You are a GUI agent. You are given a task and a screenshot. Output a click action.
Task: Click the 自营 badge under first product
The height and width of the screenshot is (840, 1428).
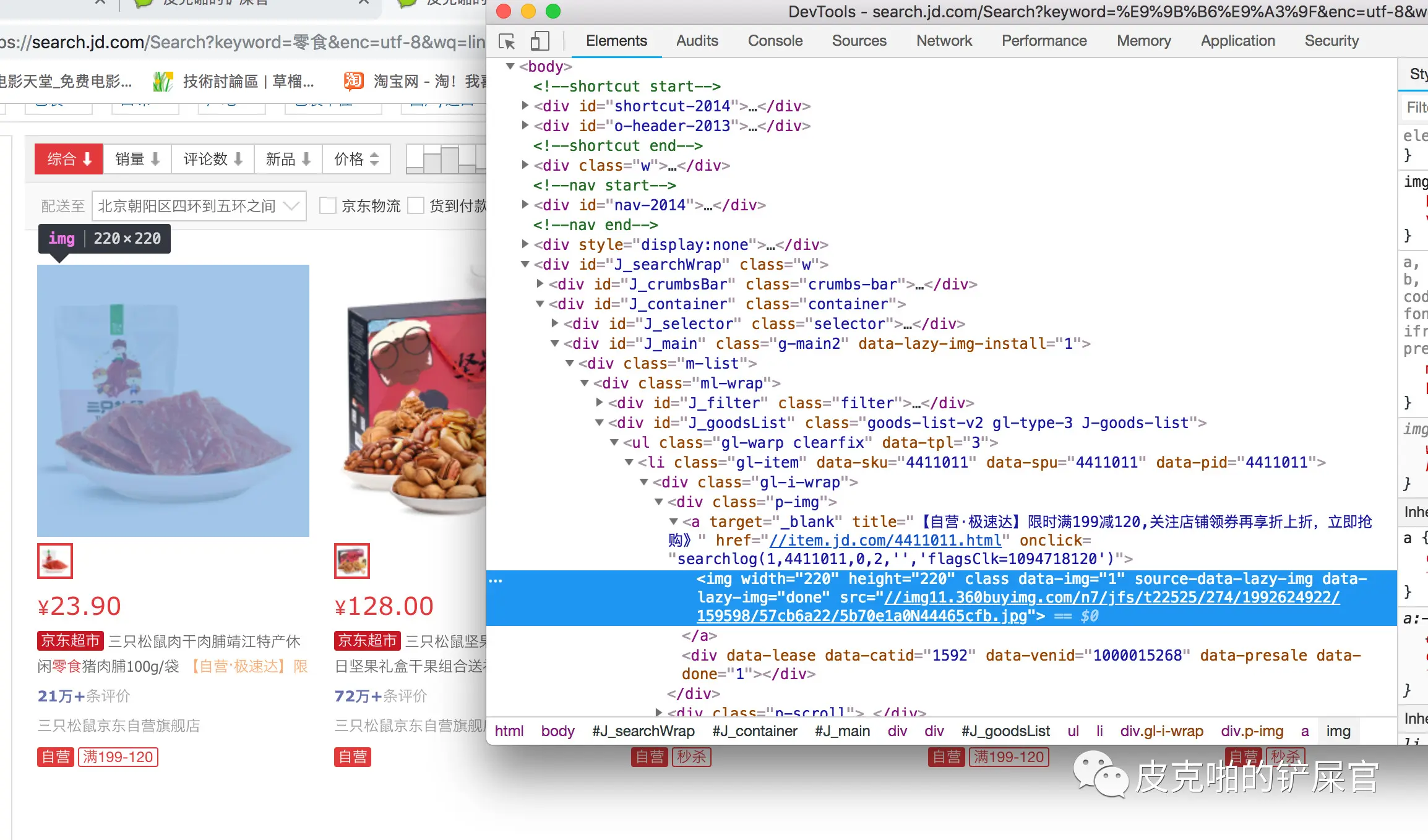click(56, 756)
